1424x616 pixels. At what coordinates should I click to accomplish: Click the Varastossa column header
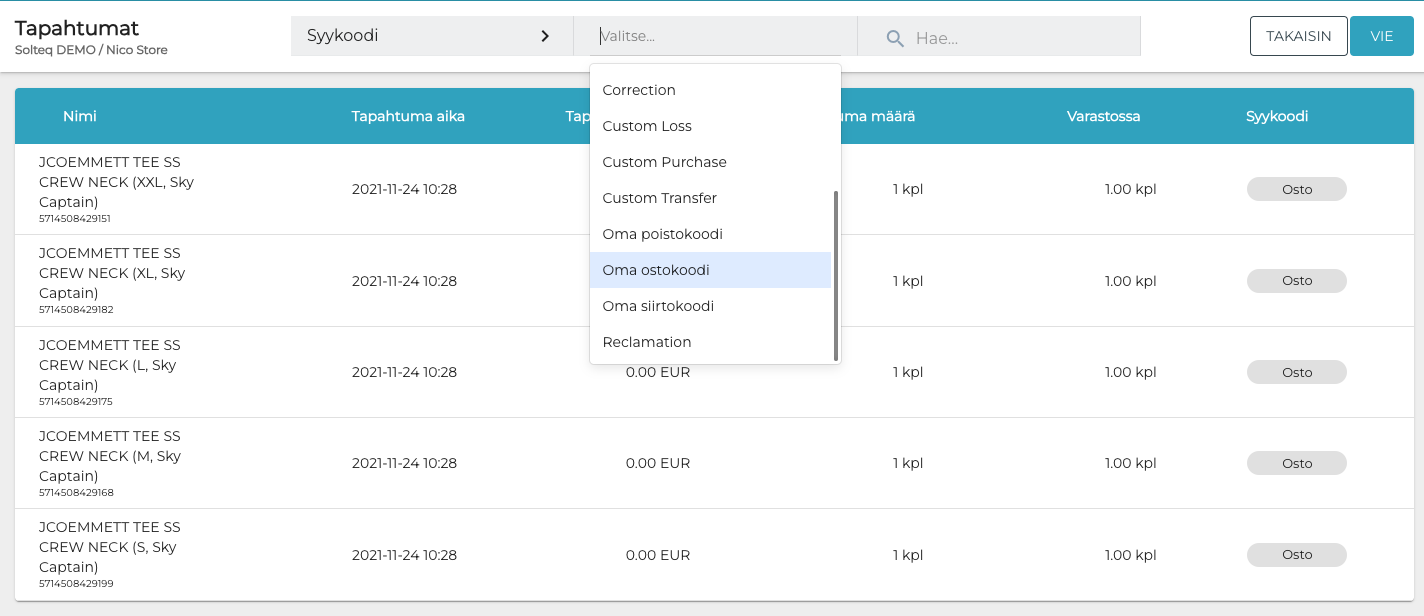[1103, 116]
